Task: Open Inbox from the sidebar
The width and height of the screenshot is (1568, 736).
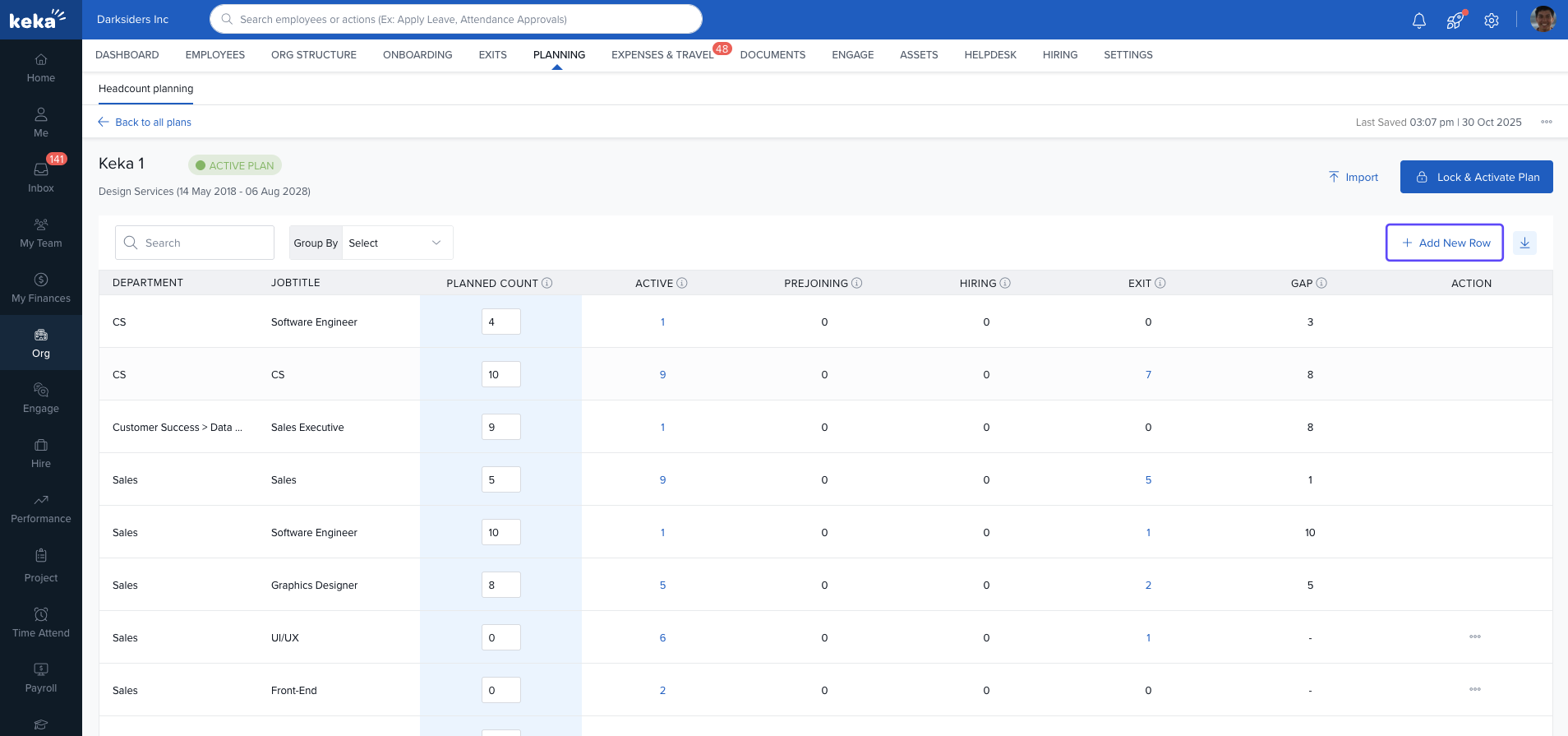Action: pyautogui.click(x=41, y=177)
